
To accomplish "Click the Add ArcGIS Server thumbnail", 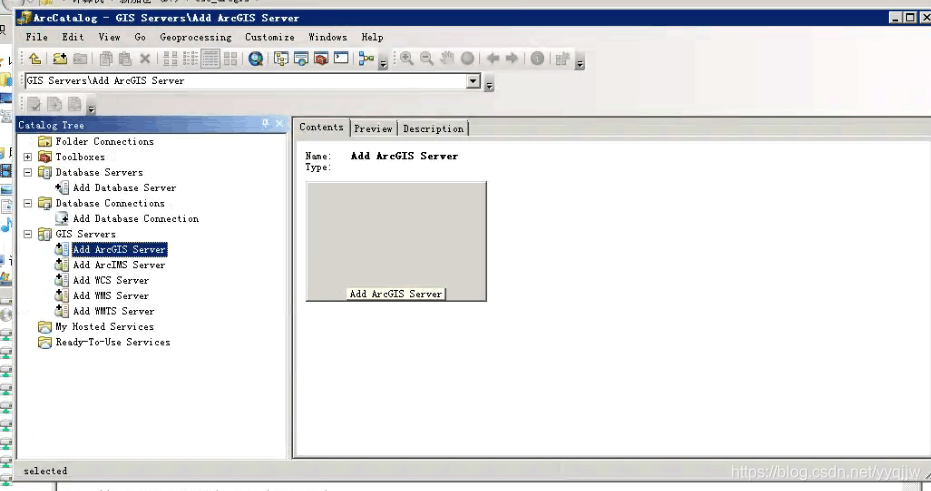I will pos(396,241).
